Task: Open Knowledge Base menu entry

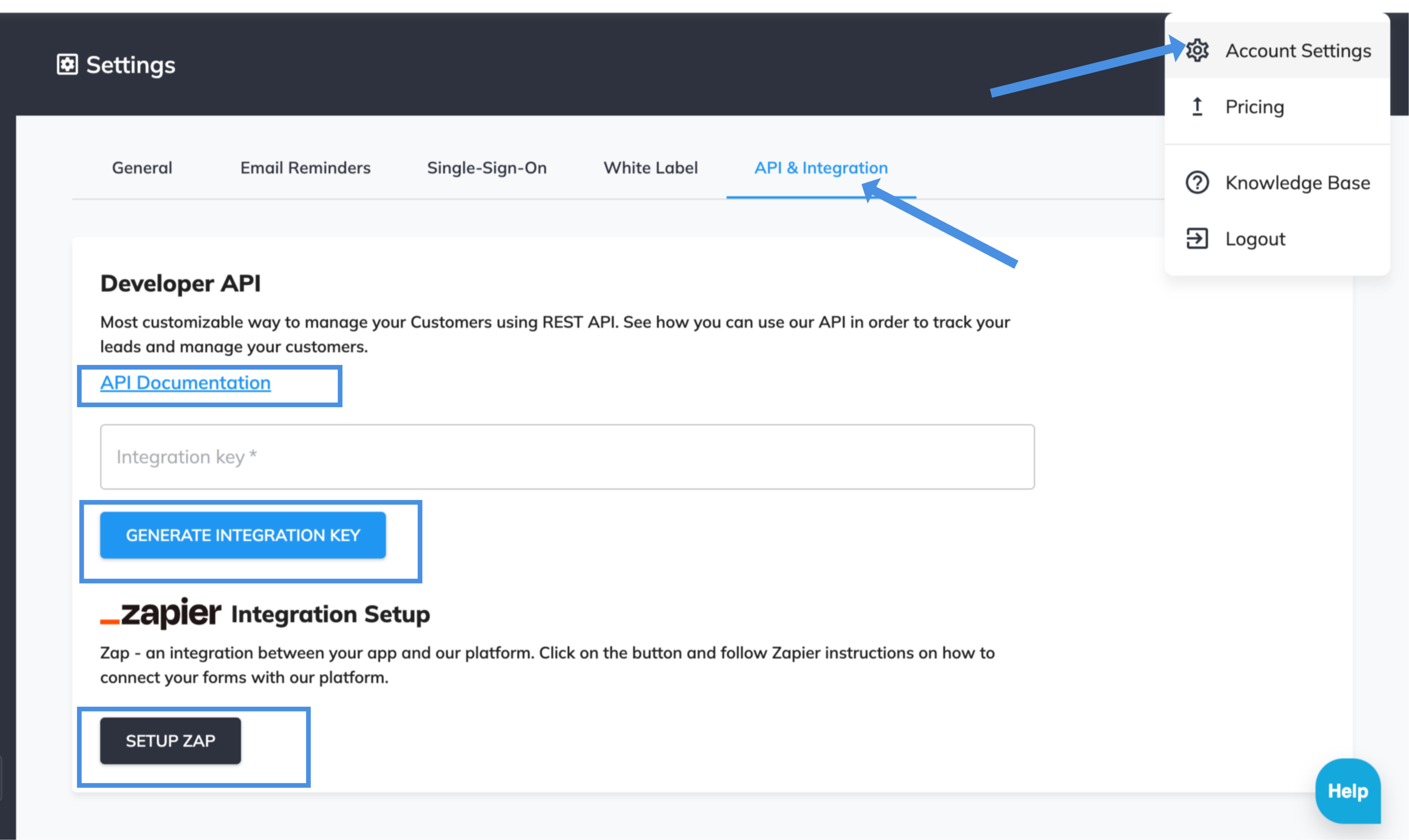Action: pyautogui.click(x=1277, y=182)
